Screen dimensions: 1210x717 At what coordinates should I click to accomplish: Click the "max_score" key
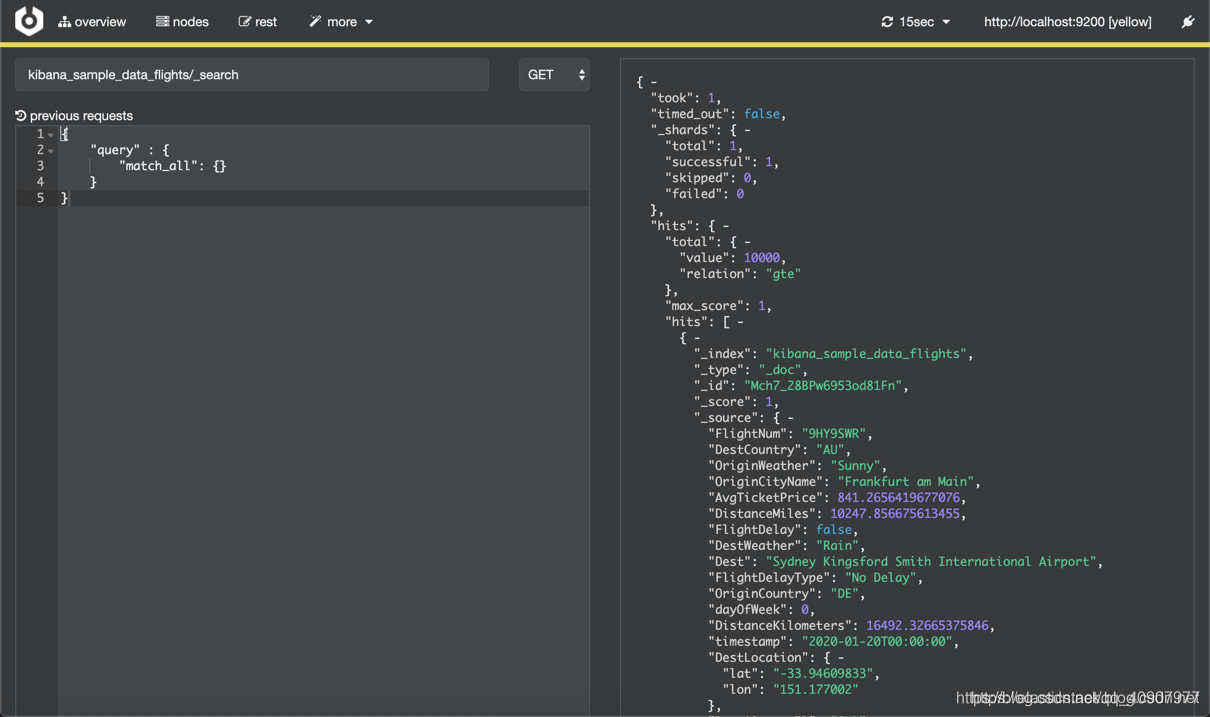[704, 306]
